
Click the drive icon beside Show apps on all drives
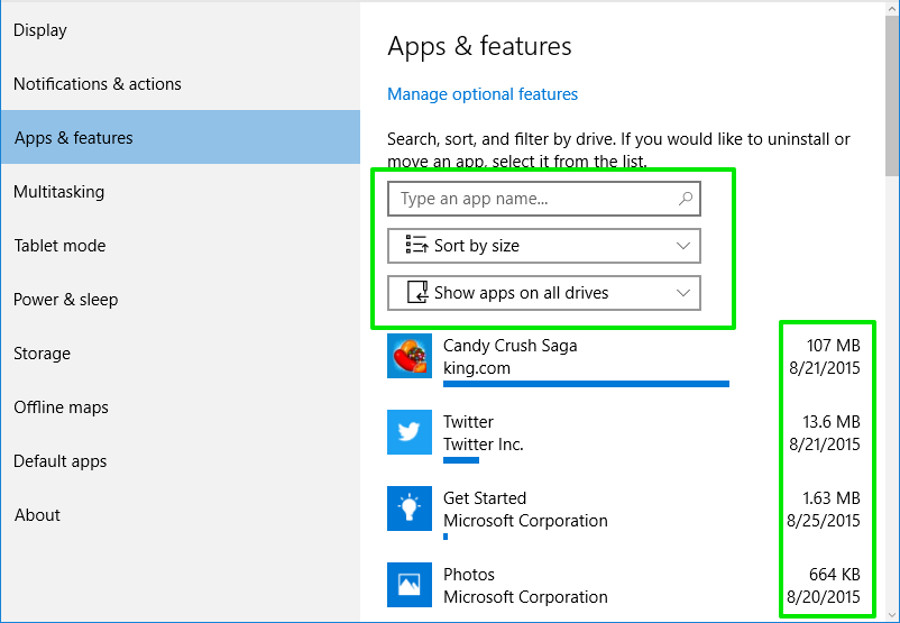417,292
